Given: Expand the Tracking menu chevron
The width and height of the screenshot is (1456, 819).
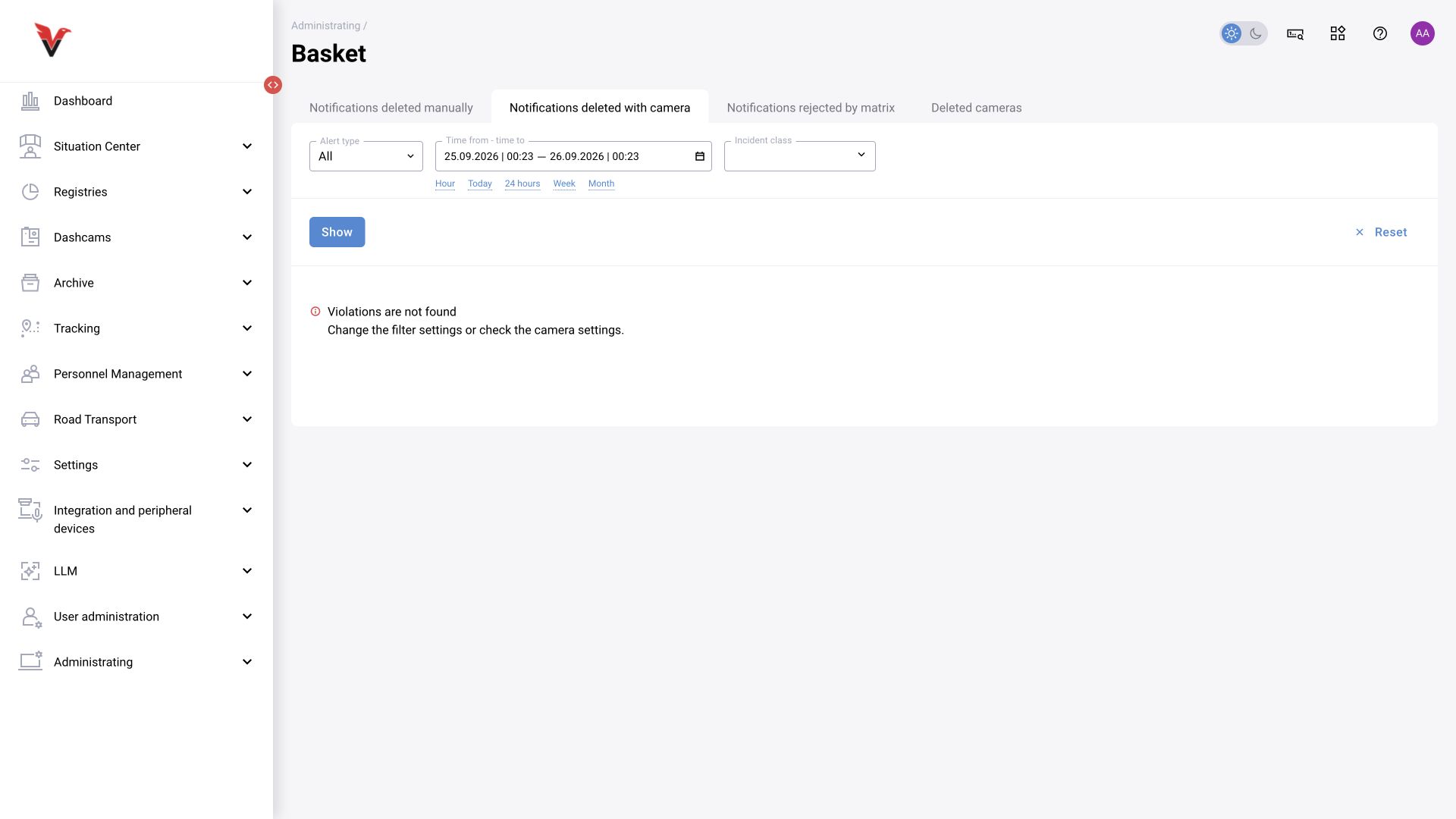Looking at the screenshot, I should tap(247, 328).
